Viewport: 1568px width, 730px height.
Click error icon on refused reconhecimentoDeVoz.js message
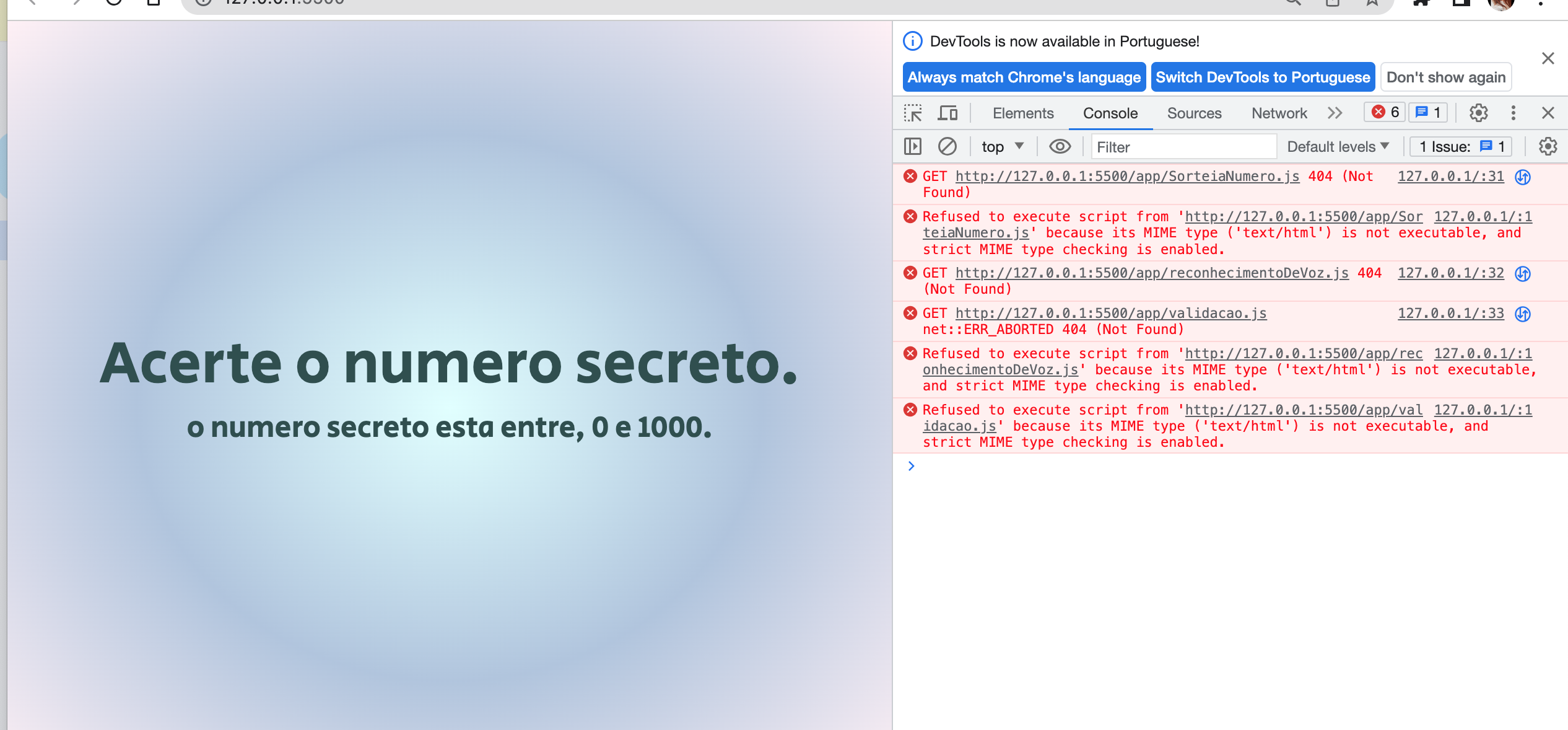click(910, 353)
